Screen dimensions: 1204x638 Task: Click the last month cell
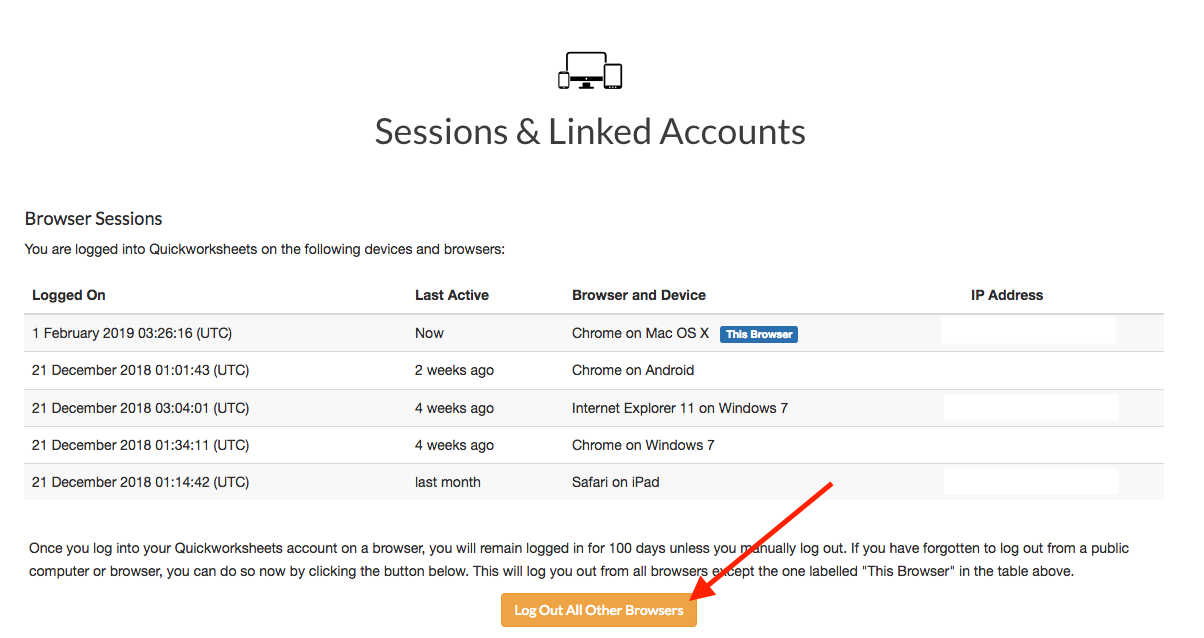pyautogui.click(x=448, y=482)
